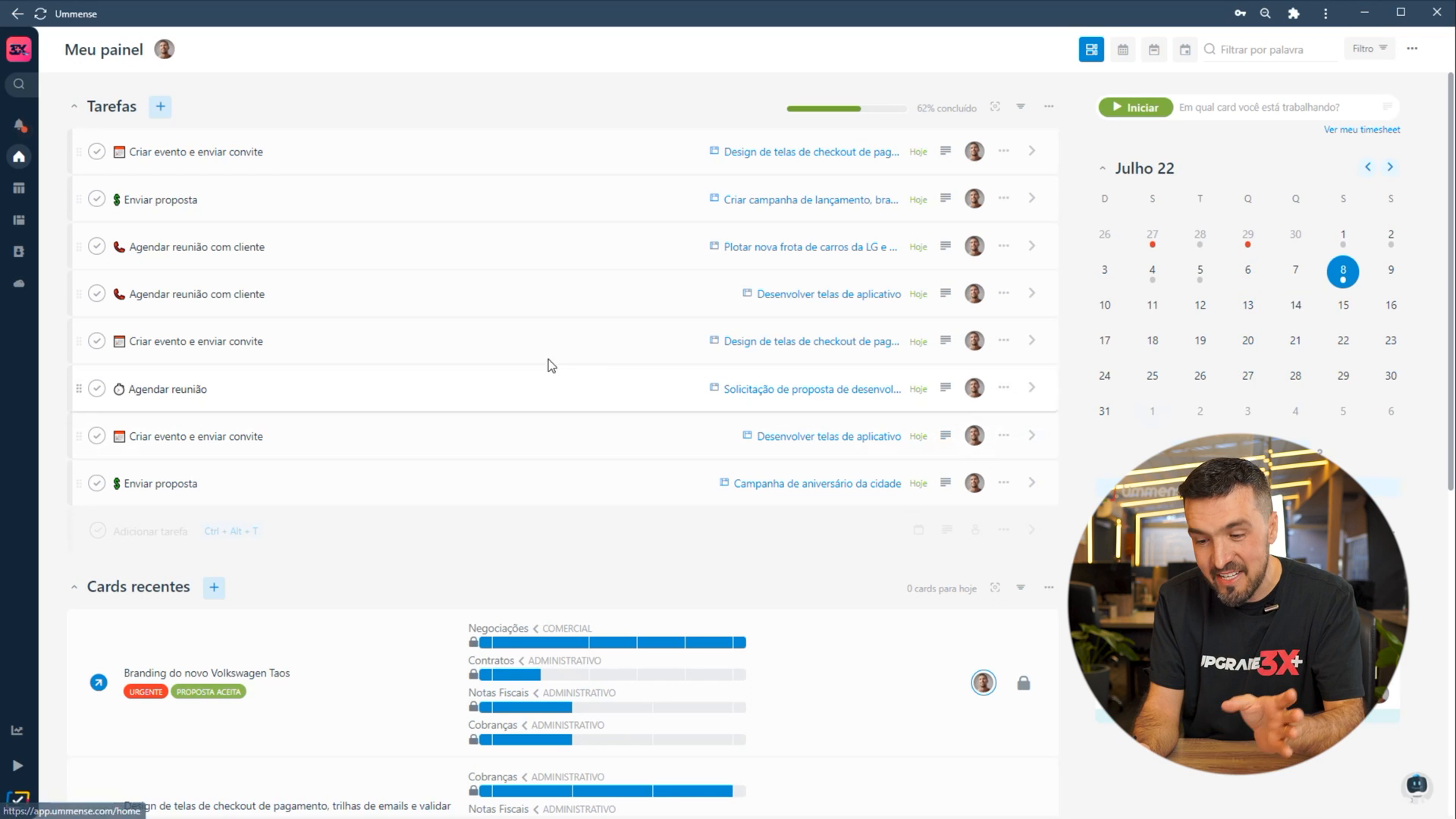Viewport: 1456px width, 819px height.
Task: Open Ver meu timesheet link
Action: point(1362,130)
